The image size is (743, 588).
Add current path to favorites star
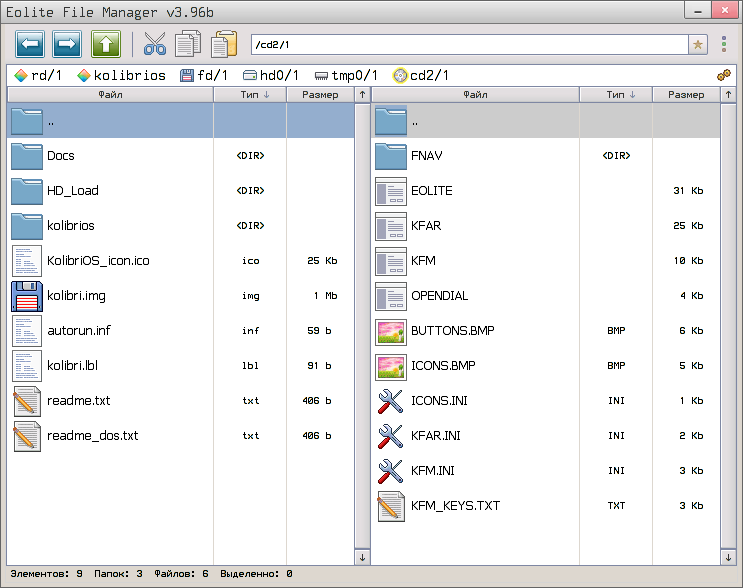pos(698,45)
